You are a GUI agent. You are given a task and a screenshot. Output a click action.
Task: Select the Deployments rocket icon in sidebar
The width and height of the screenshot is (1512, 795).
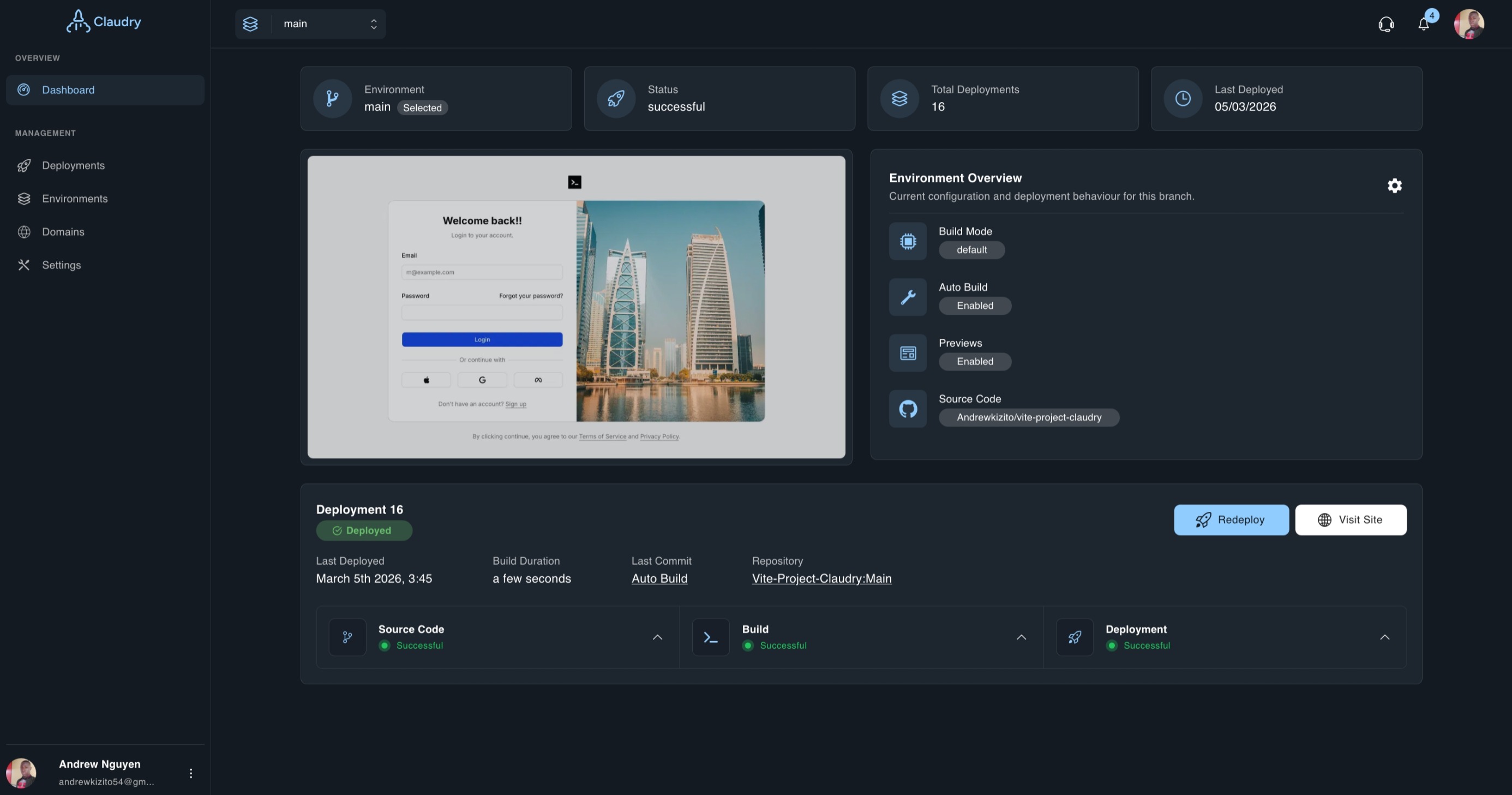(23, 165)
